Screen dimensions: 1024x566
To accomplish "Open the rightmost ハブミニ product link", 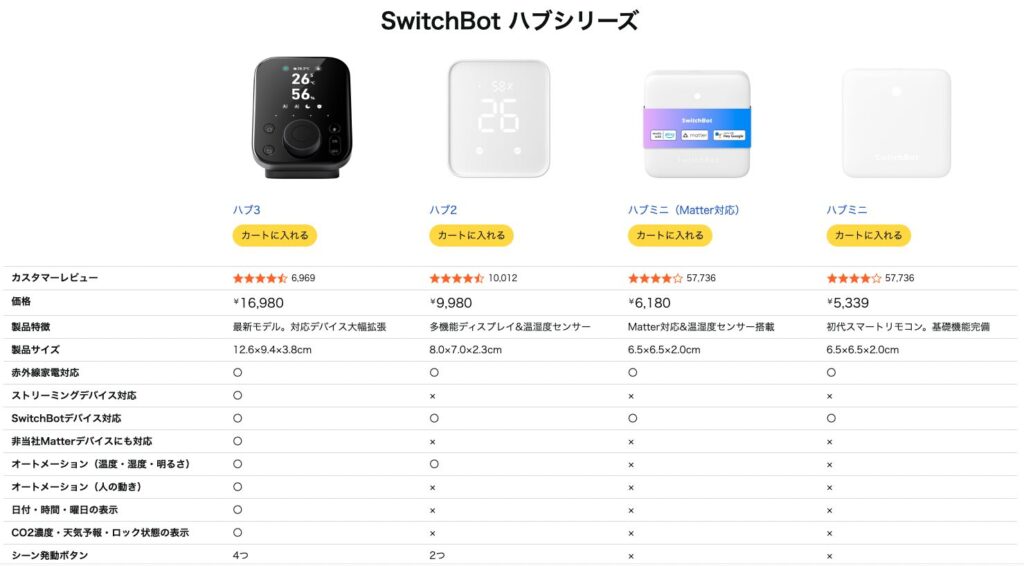I will pyautogui.click(x=846, y=210).
